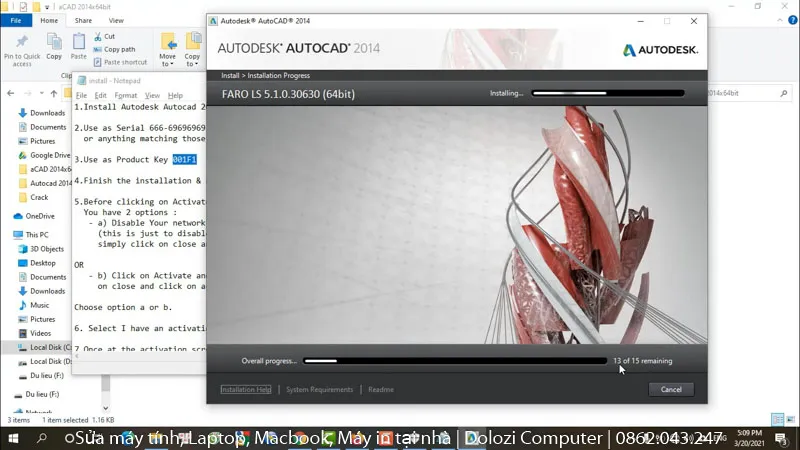Select Local Disk (C:) in navigation pane
Image resolution: width=800 pixels, height=450 pixels.
point(44,347)
